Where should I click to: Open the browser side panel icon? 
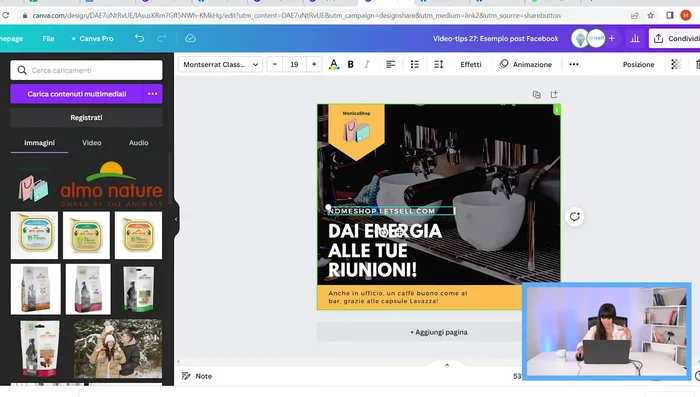[x=670, y=15]
